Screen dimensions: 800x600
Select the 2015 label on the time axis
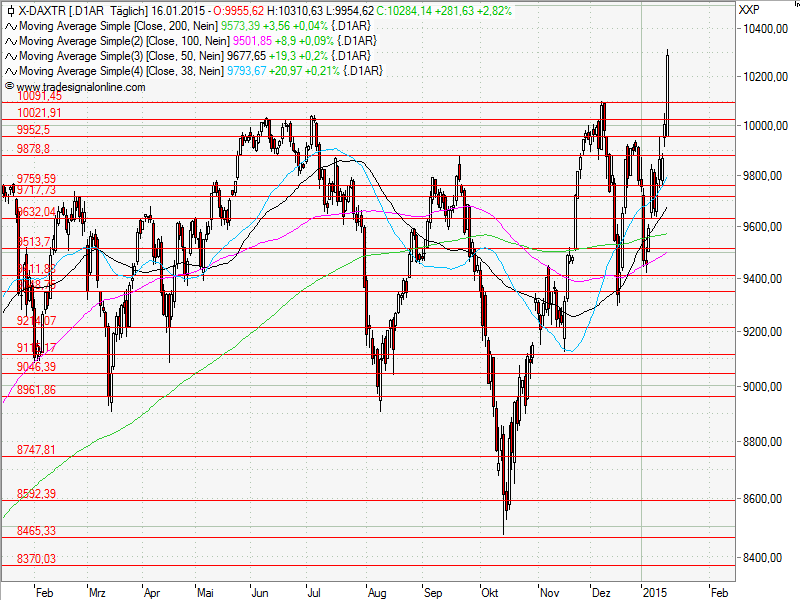[658, 592]
